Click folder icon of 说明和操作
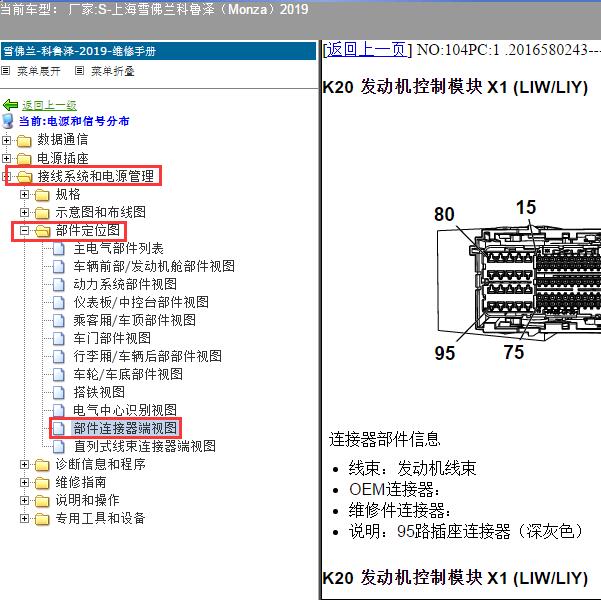This screenshot has width=601, height=600. tap(42, 501)
